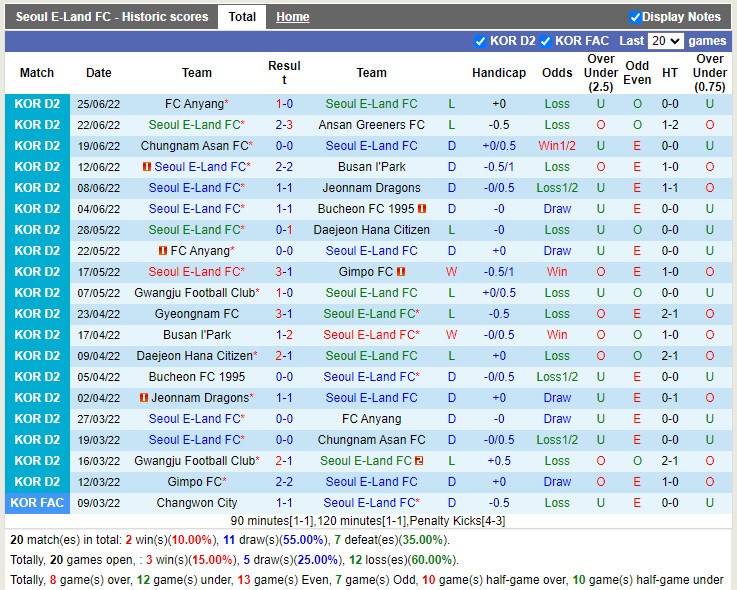Viewport: 737px width, 590px height.
Task: Open Ansan Greeners FC team link
Action: (371, 125)
